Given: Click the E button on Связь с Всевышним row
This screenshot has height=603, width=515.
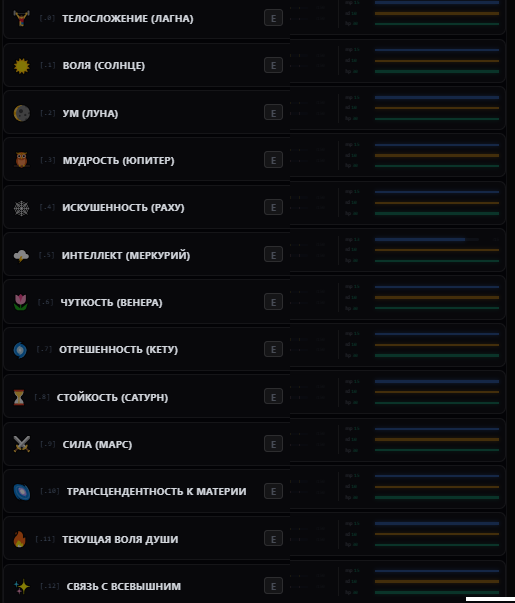Looking at the screenshot, I should [273, 586].
